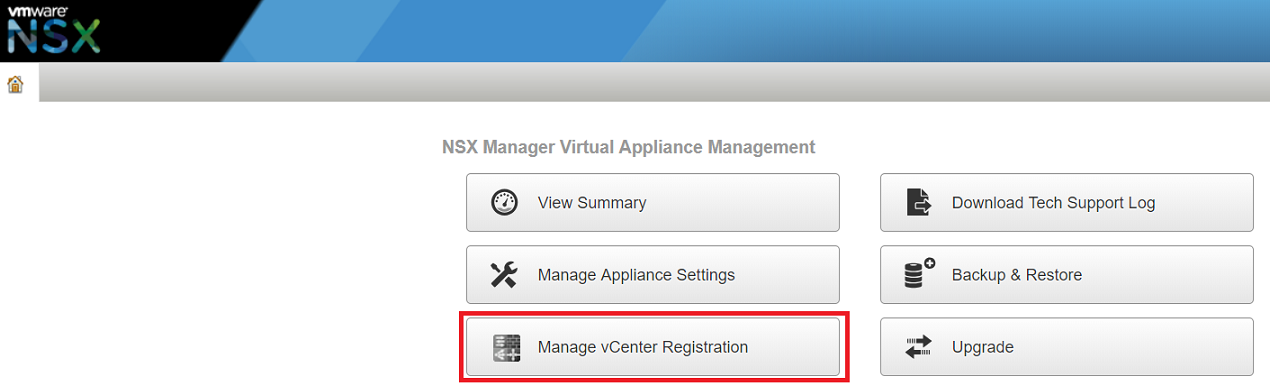Click the wrench and screwdriver settings icon
1270x386 pixels.
505,275
